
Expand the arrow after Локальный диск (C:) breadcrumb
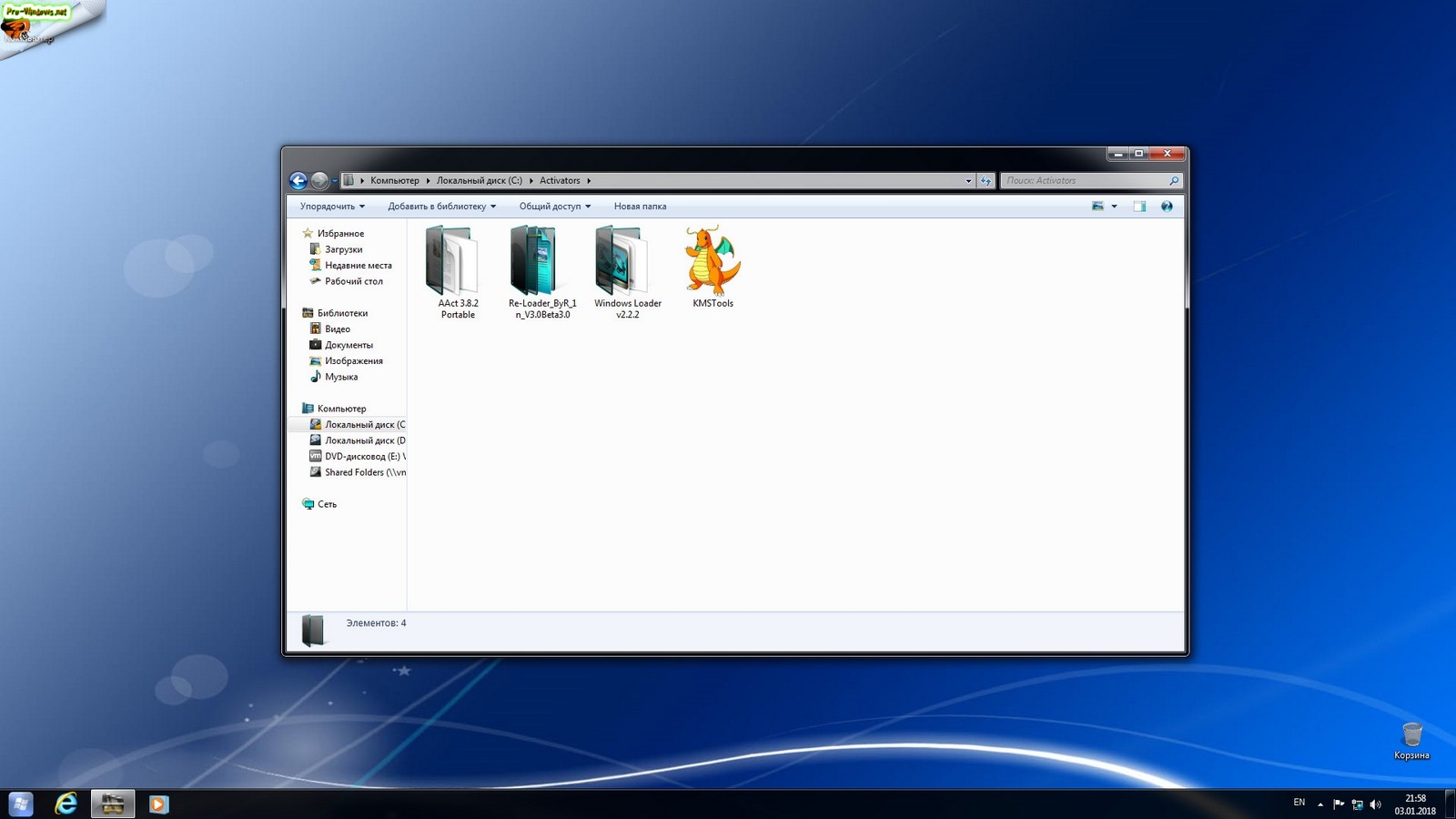pos(531,181)
